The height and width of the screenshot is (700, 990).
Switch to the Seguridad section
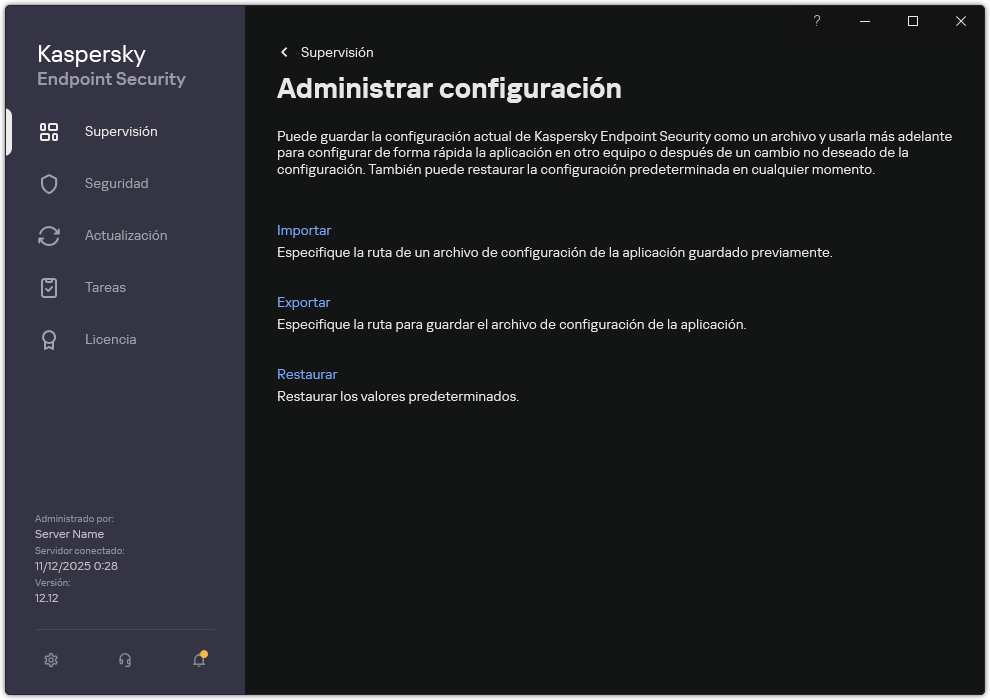[115, 183]
